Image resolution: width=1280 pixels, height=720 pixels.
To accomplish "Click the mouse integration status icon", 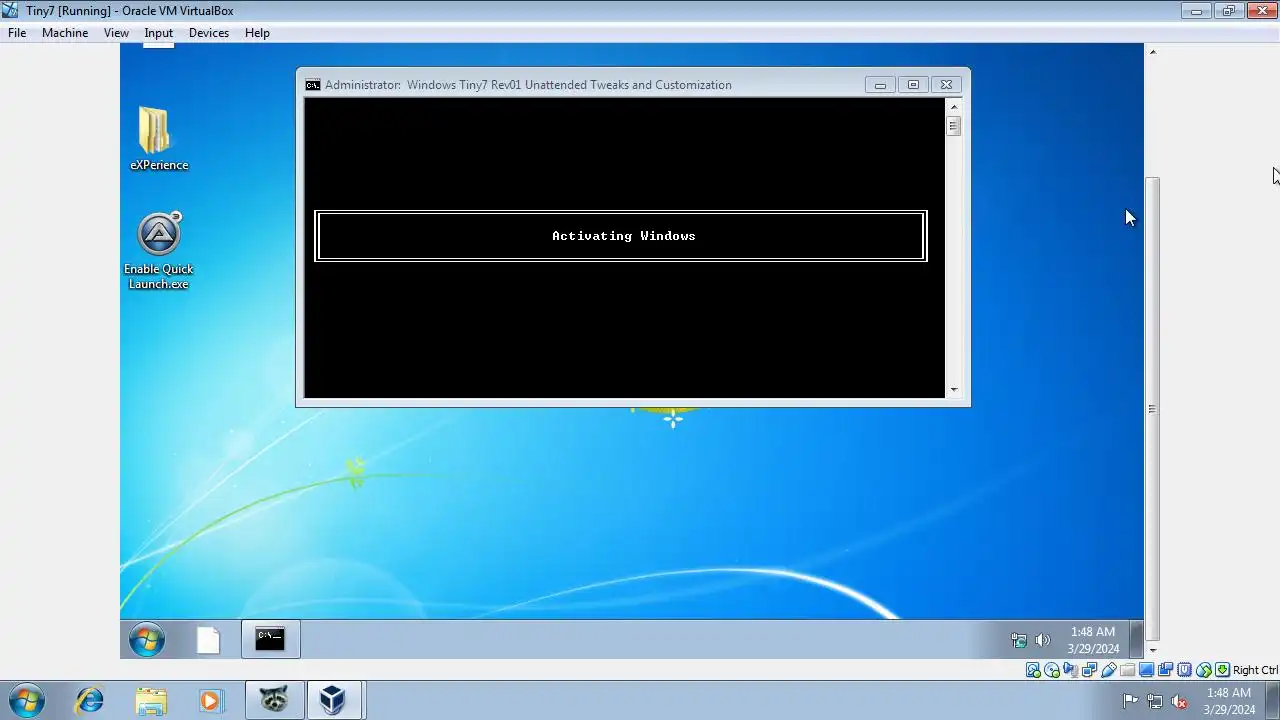I will (1204, 670).
